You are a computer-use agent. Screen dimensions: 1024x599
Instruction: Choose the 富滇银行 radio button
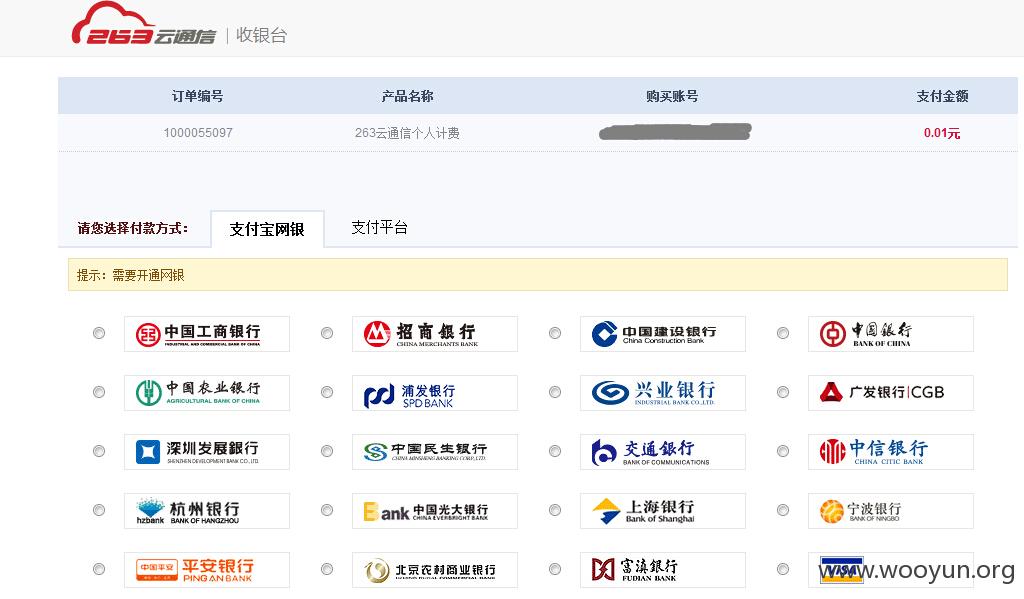click(x=554, y=569)
